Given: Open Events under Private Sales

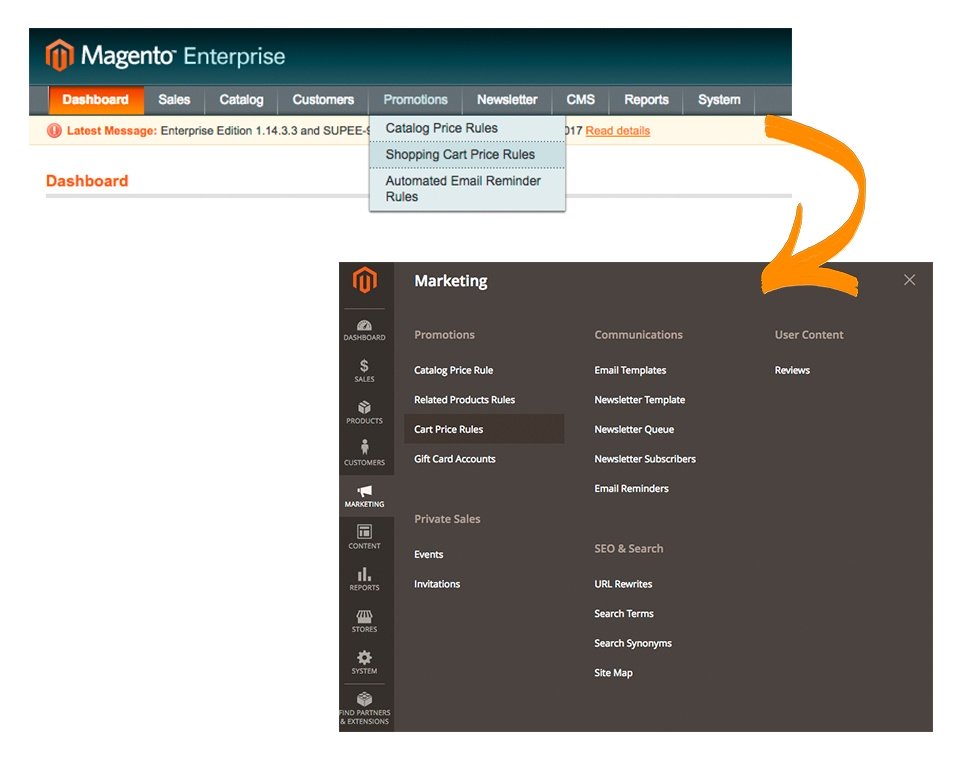Looking at the screenshot, I should click(429, 554).
